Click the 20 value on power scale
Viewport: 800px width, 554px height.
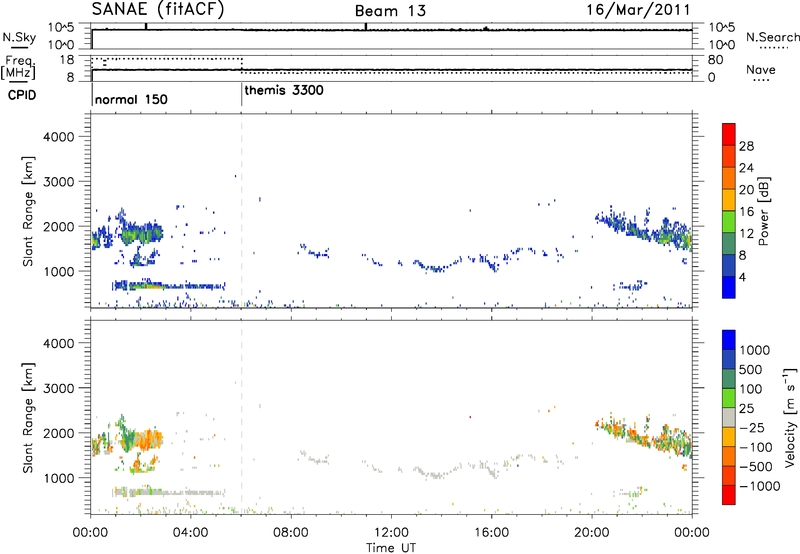746,190
